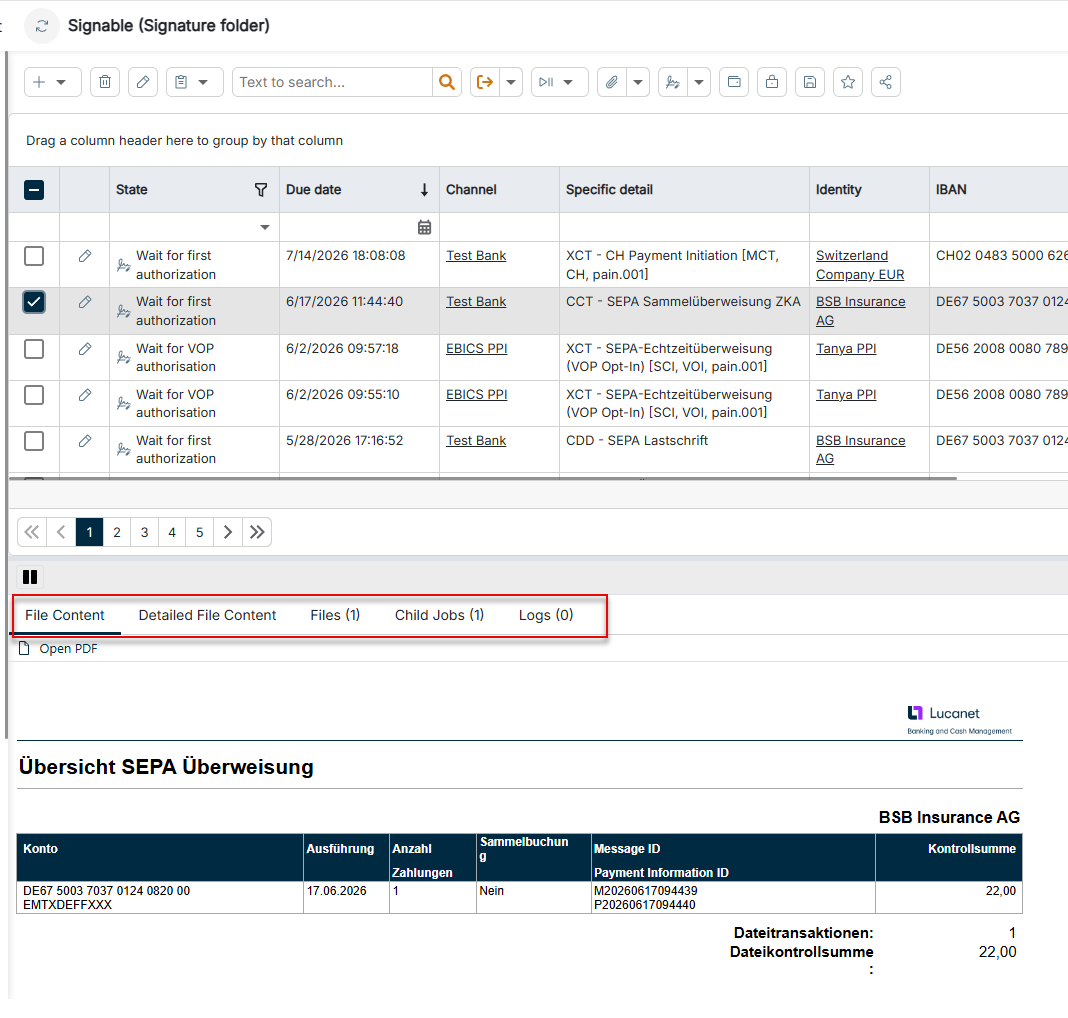Expand the clipboard dropdown arrow
This screenshot has height=1018, width=1068.
tap(203, 82)
